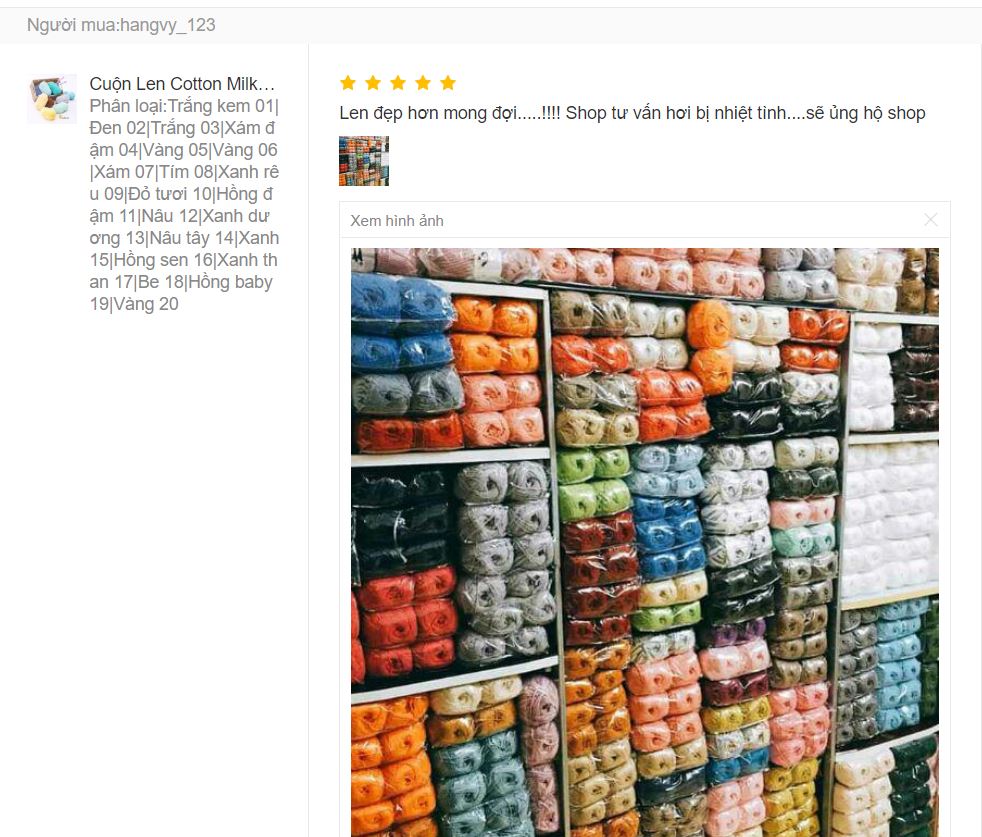Click the second rating star
982x837 pixels.
pyautogui.click(x=373, y=83)
